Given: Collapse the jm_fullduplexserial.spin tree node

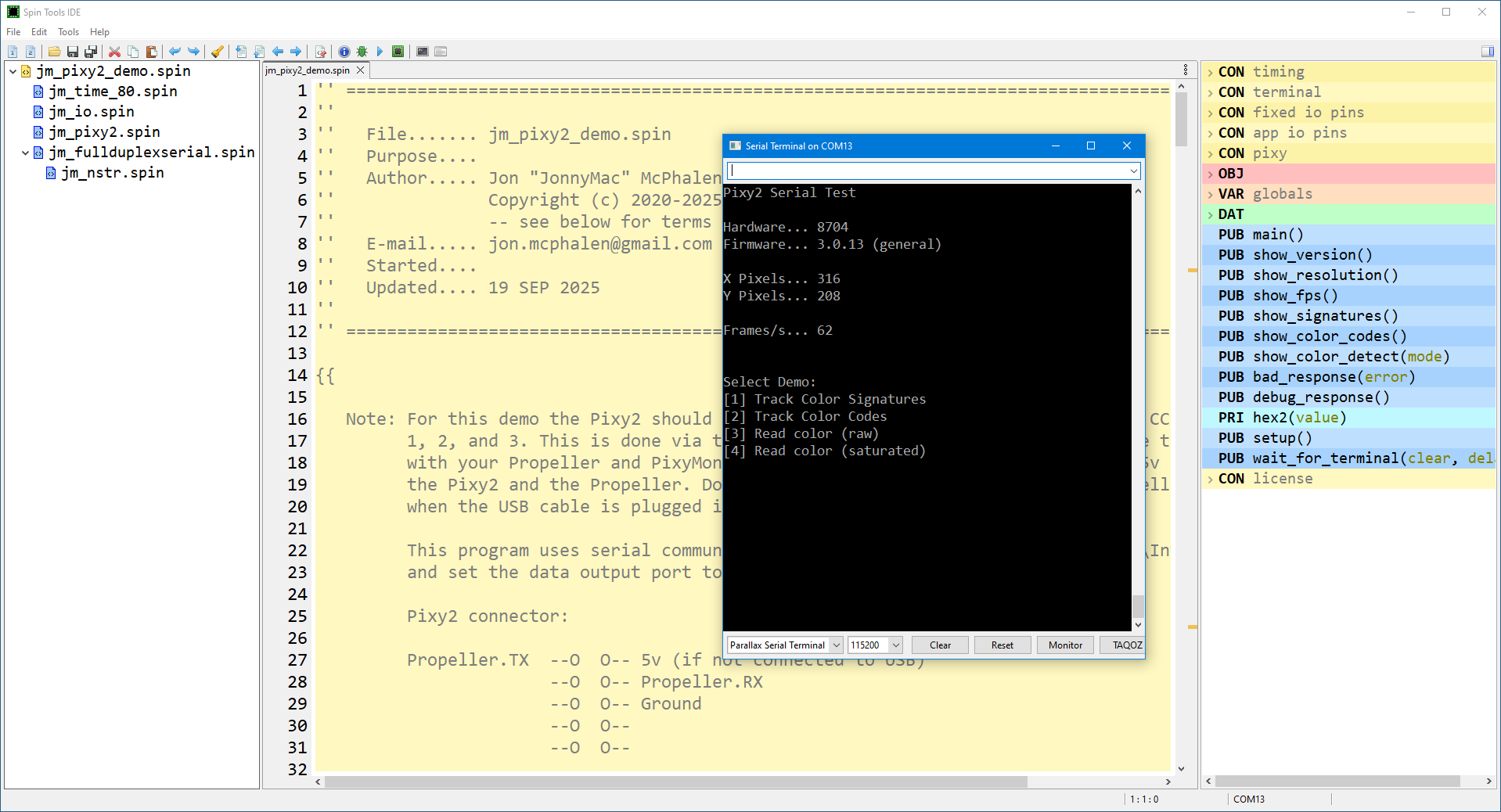Looking at the screenshot, I should click(25, 153).
